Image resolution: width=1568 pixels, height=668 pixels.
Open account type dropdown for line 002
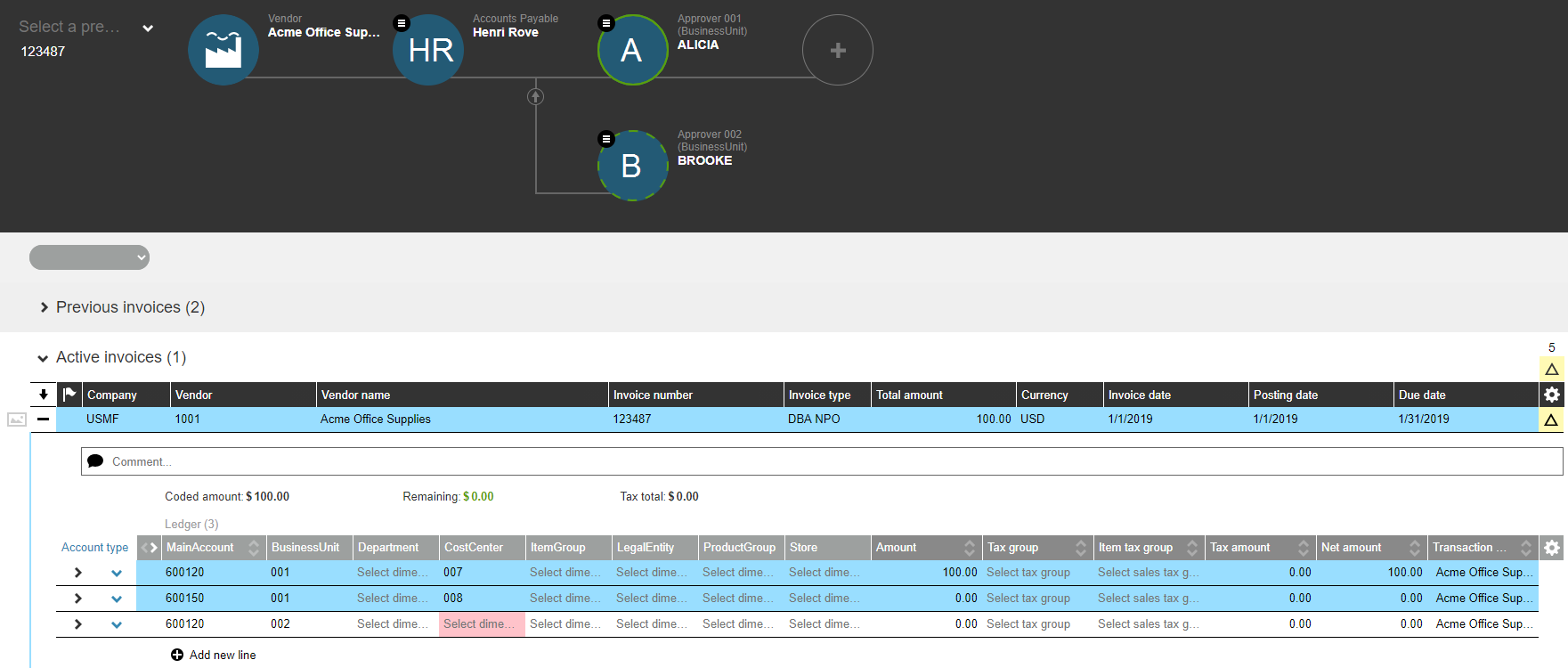[117, 625]
